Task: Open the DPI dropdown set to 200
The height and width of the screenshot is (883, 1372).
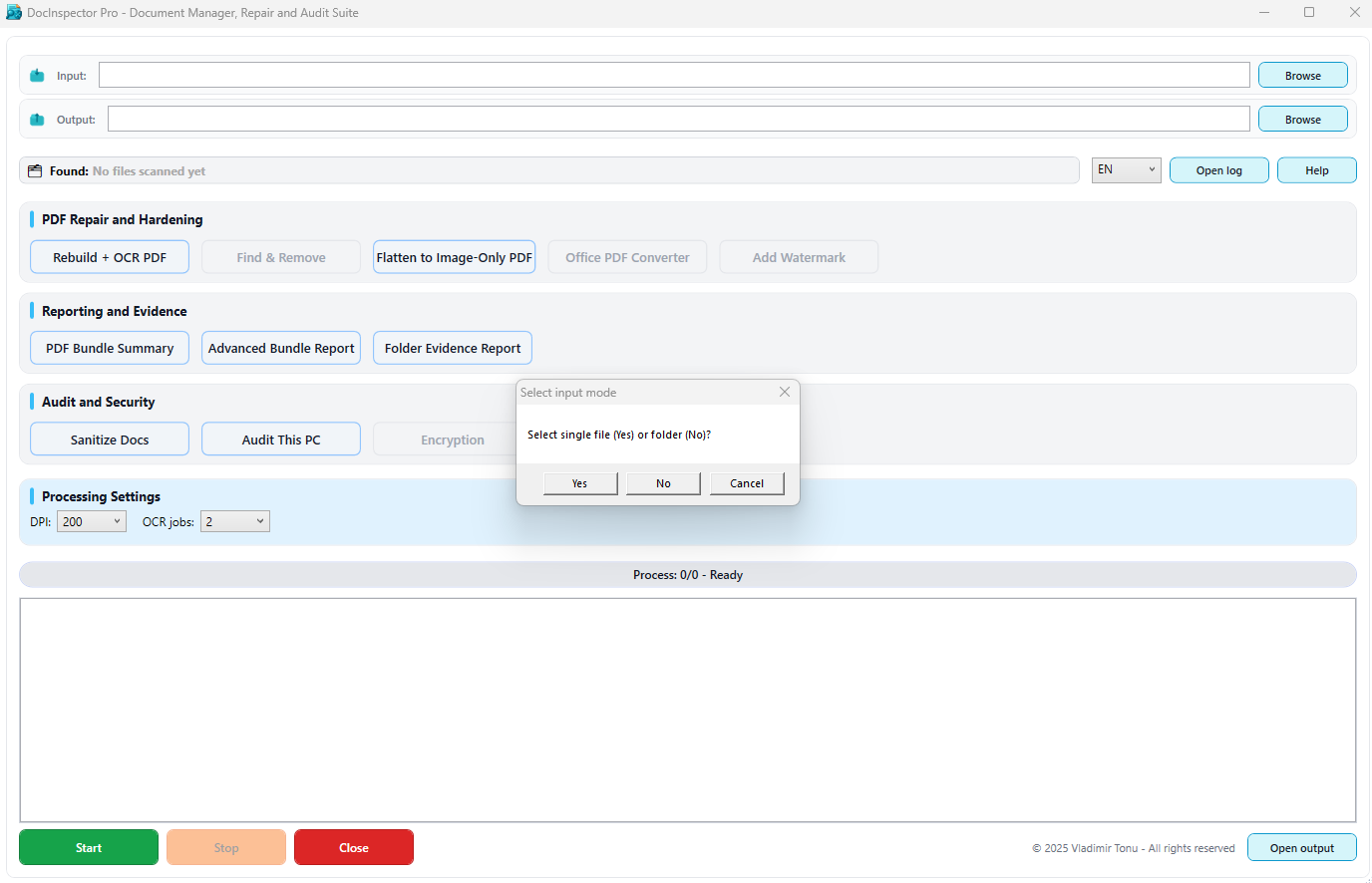Action: tap(91, 520)
